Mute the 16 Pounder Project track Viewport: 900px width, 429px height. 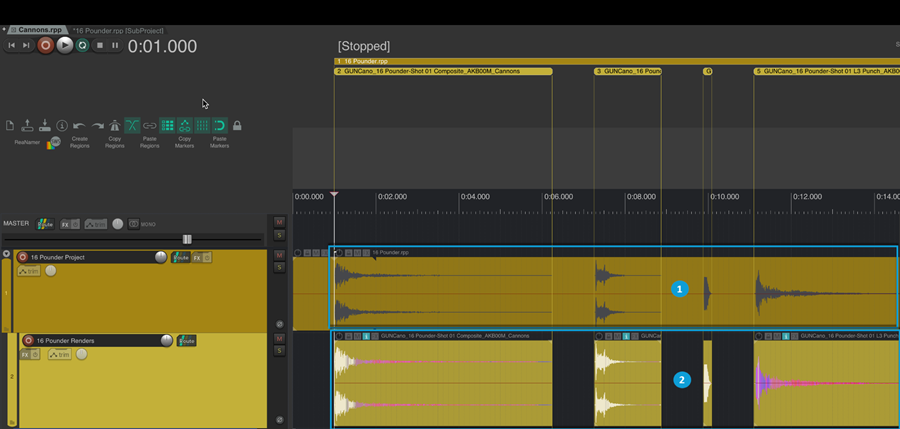pos(279,255)
